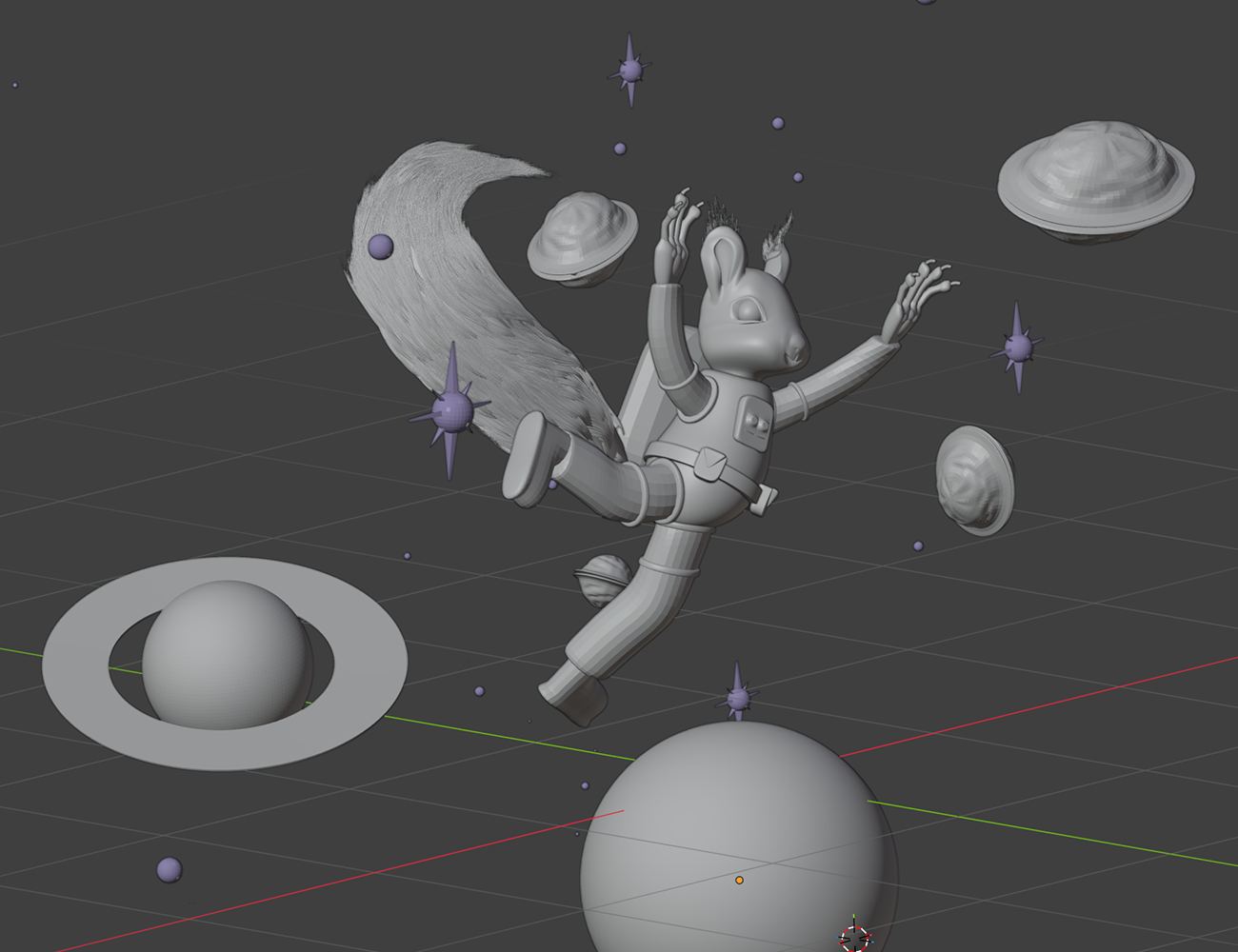Select the belt buckle on the spacesuit
Viewport: 1238px width, 952px height.
tap(711, 465)
